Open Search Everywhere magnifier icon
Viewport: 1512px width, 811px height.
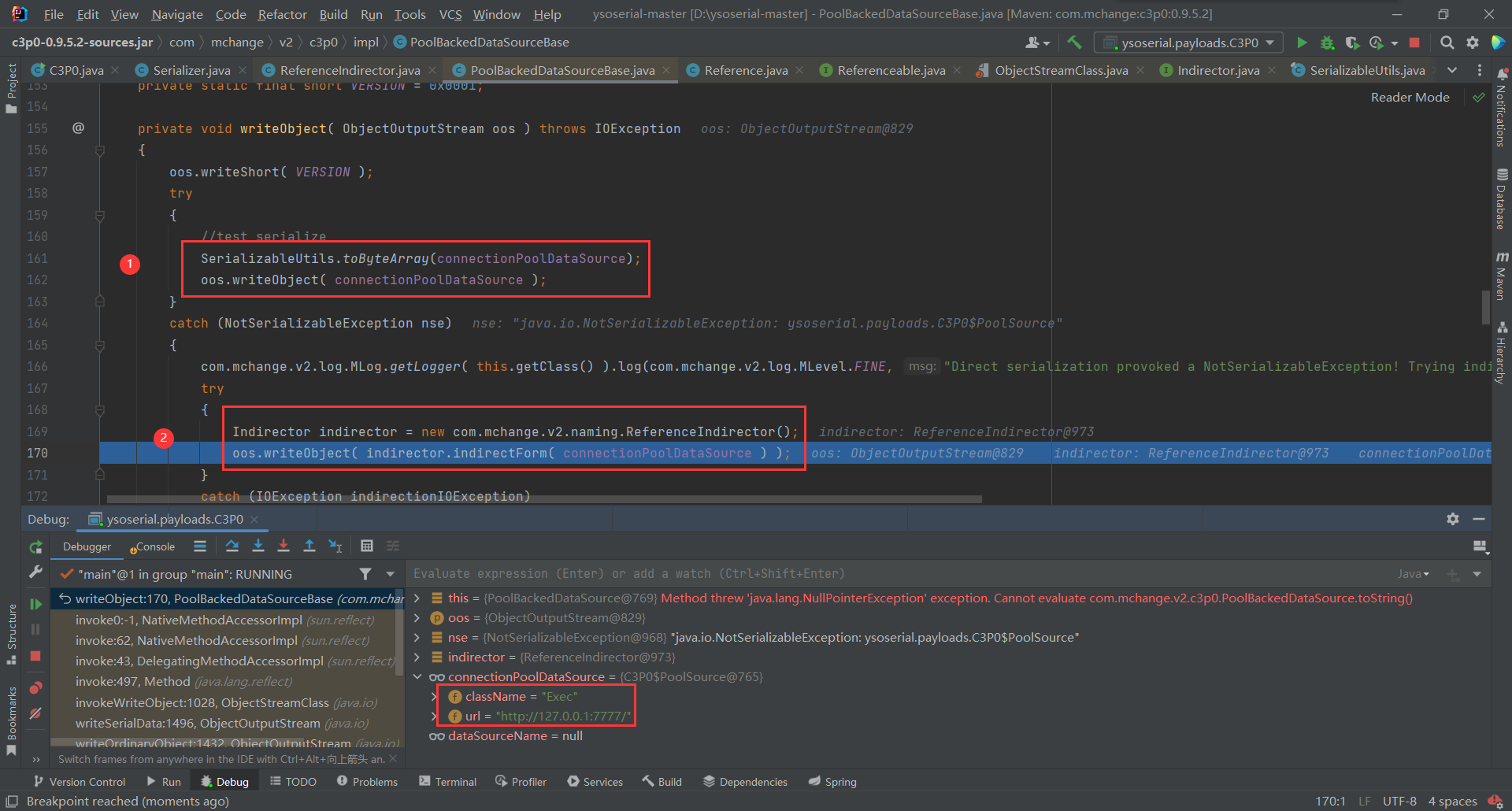[1447, 43]
